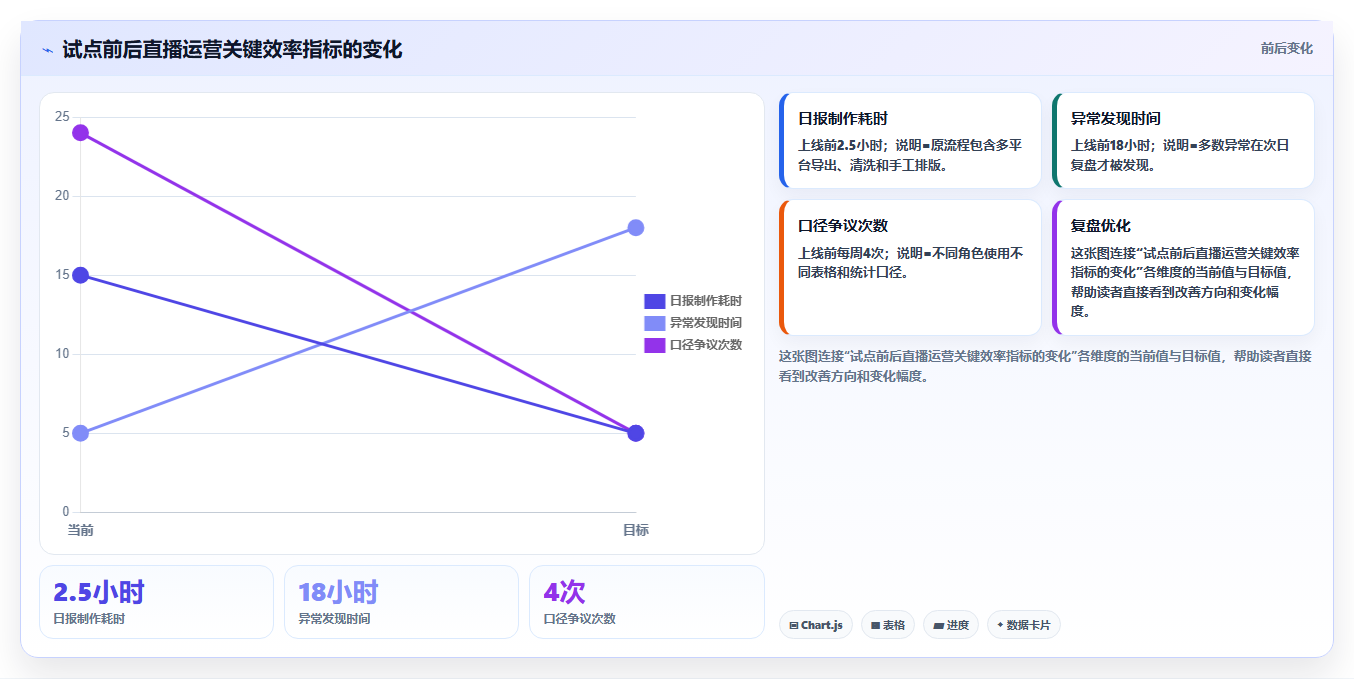This screenshot has height=679, width=1354.
Task: Click the 当前 x-axis label
Action: coord(80,530)
